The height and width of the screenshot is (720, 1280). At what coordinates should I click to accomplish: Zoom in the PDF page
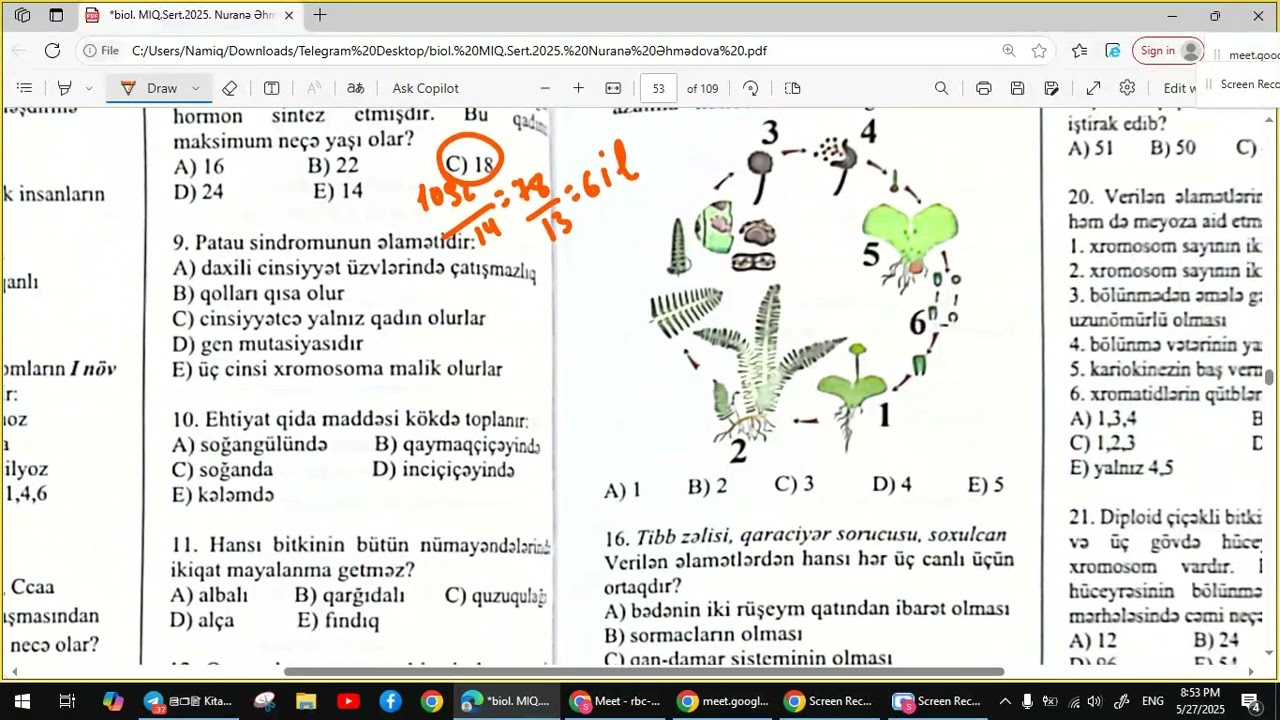click(578, 88)
